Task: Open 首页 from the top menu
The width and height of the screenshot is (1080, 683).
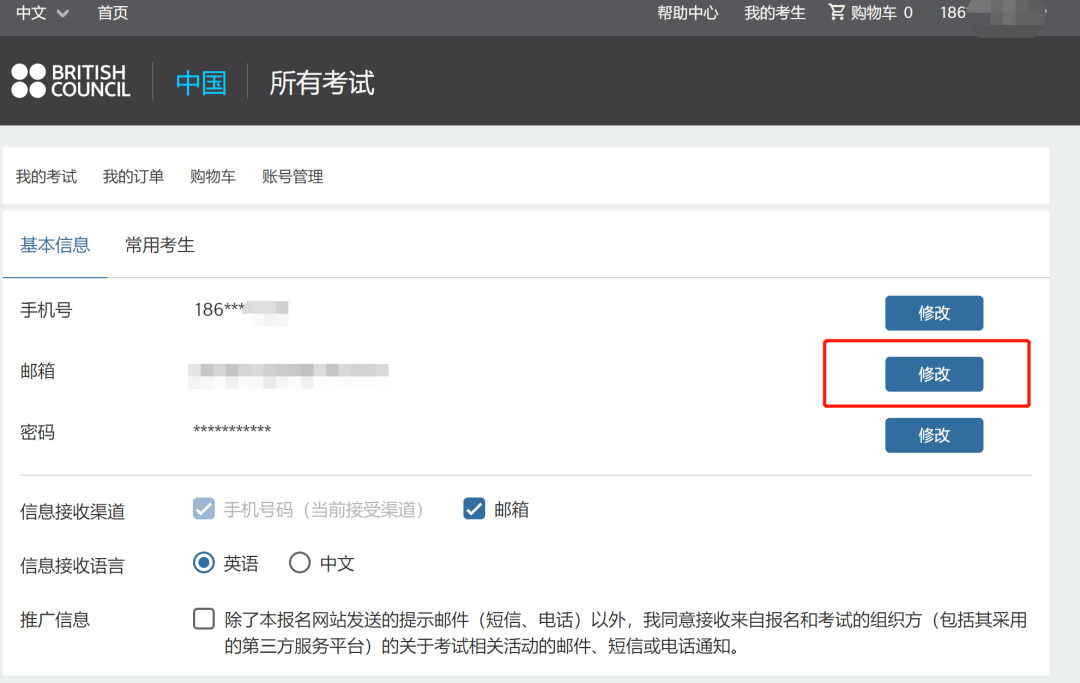Action: [x=112, y=13]
